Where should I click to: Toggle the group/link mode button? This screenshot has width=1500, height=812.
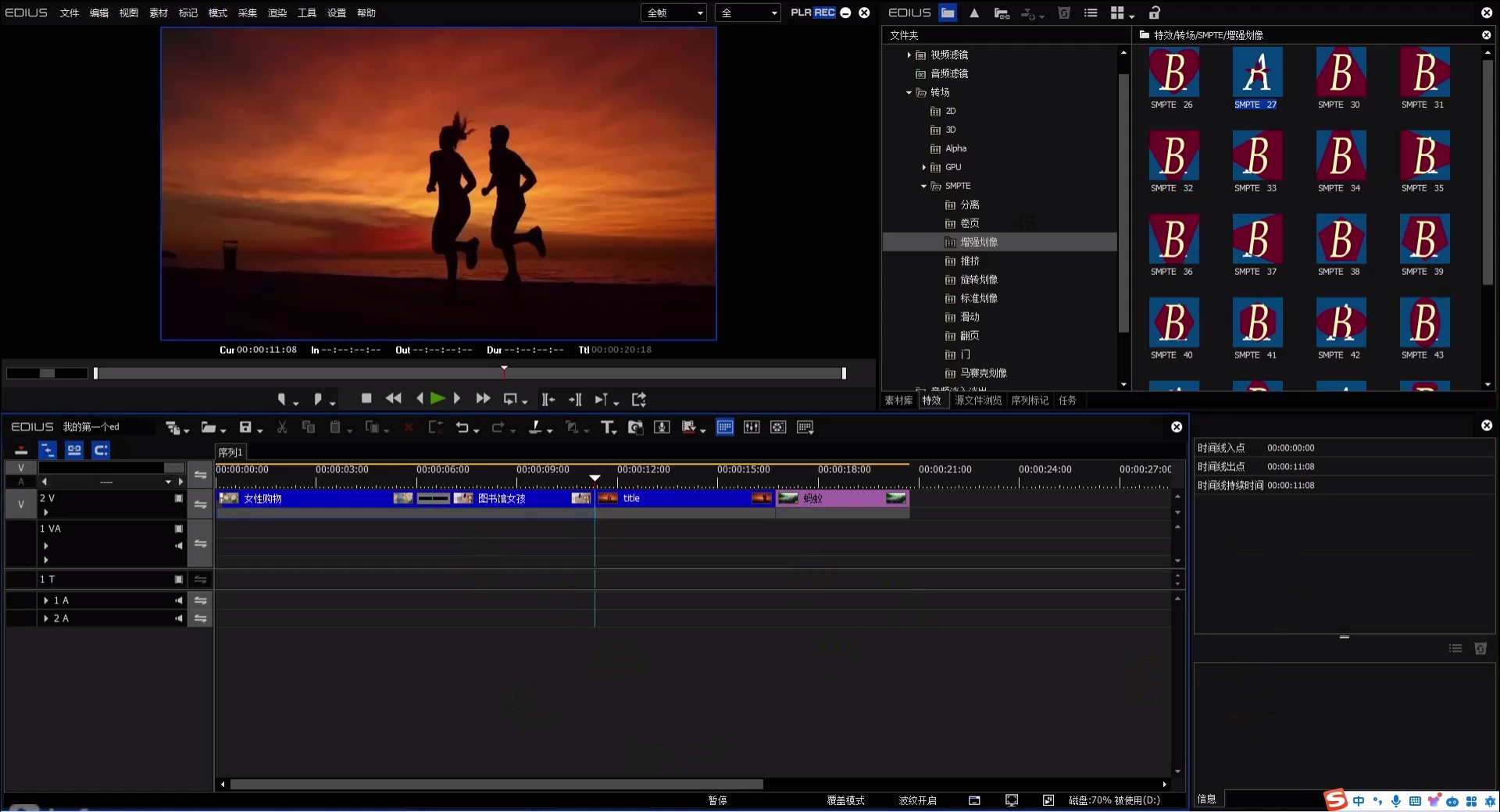[74, 450]
